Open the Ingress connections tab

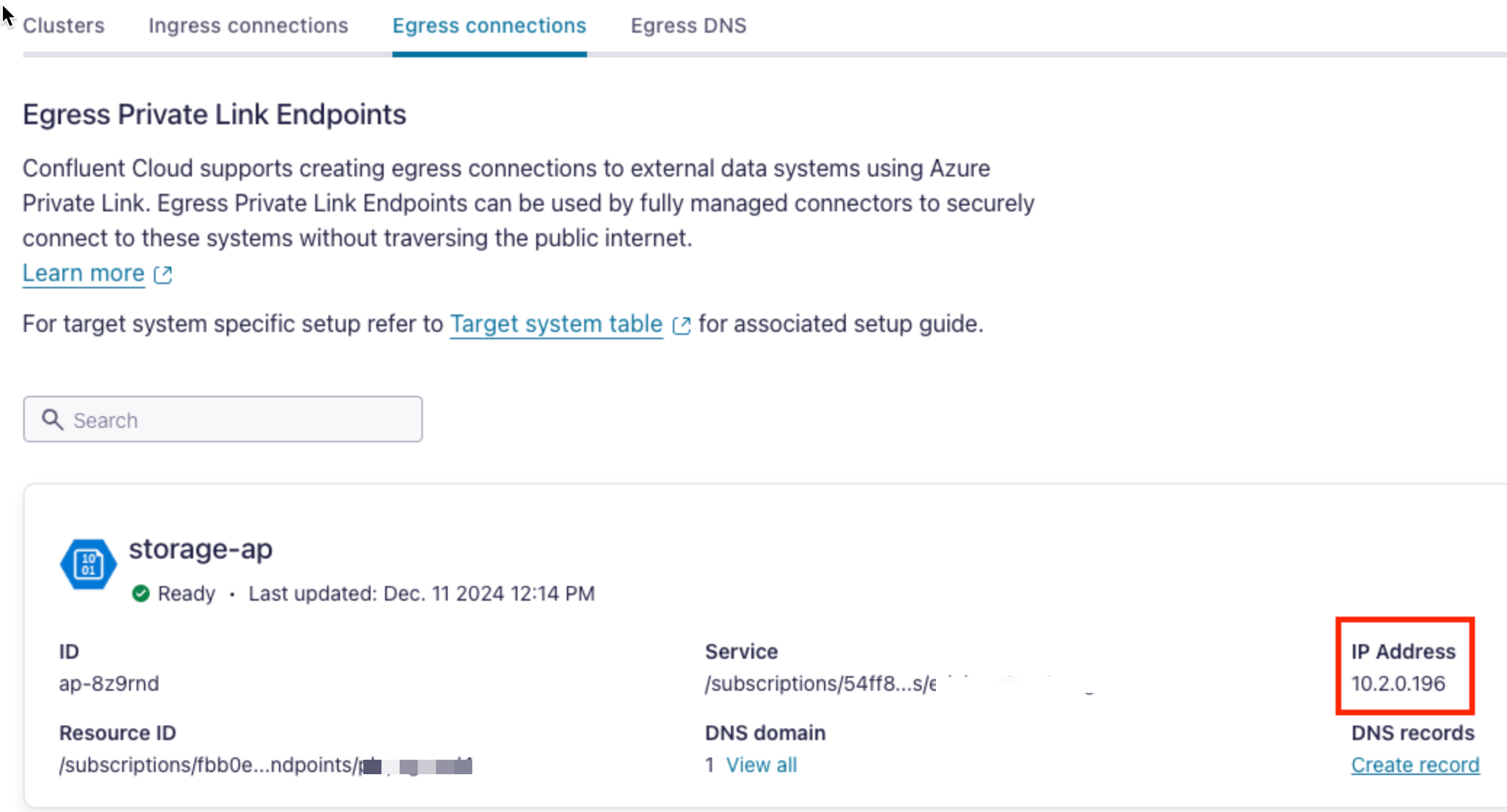[x=248, y=25]
